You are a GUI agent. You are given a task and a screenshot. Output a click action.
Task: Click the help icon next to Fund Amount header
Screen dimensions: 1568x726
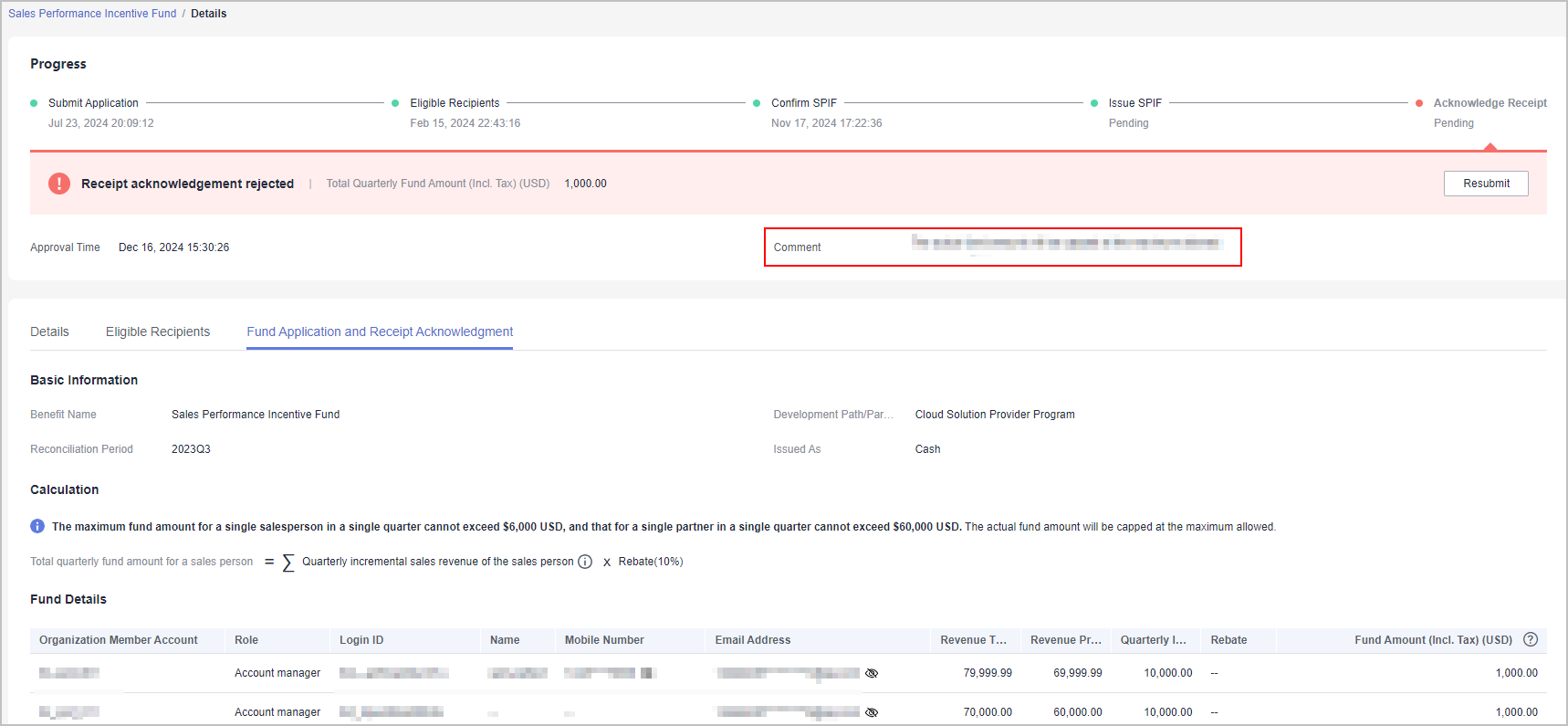click(x=1531, y=639)
